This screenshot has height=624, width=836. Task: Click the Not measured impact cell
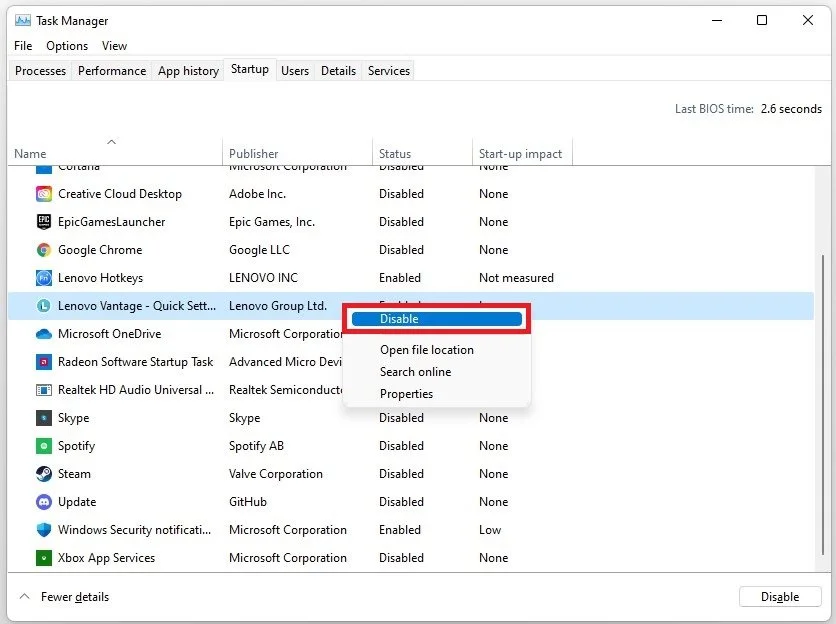tap(516, 278)
